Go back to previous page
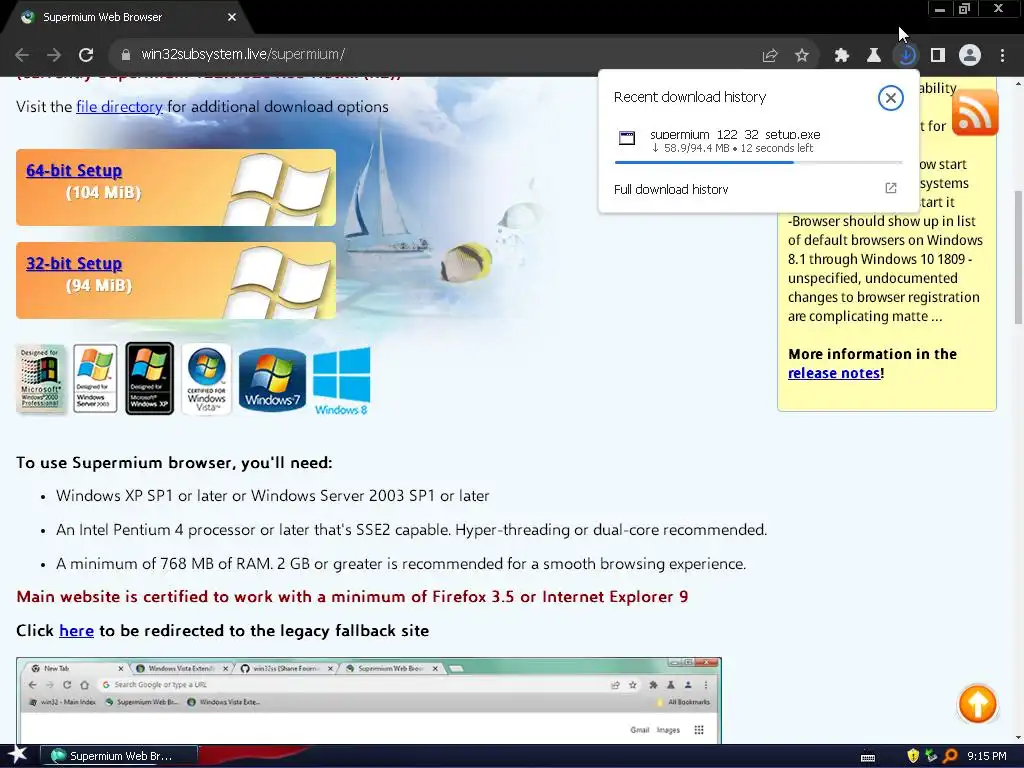This screenshot has width=1024, height=768. (x=22, y=55)
